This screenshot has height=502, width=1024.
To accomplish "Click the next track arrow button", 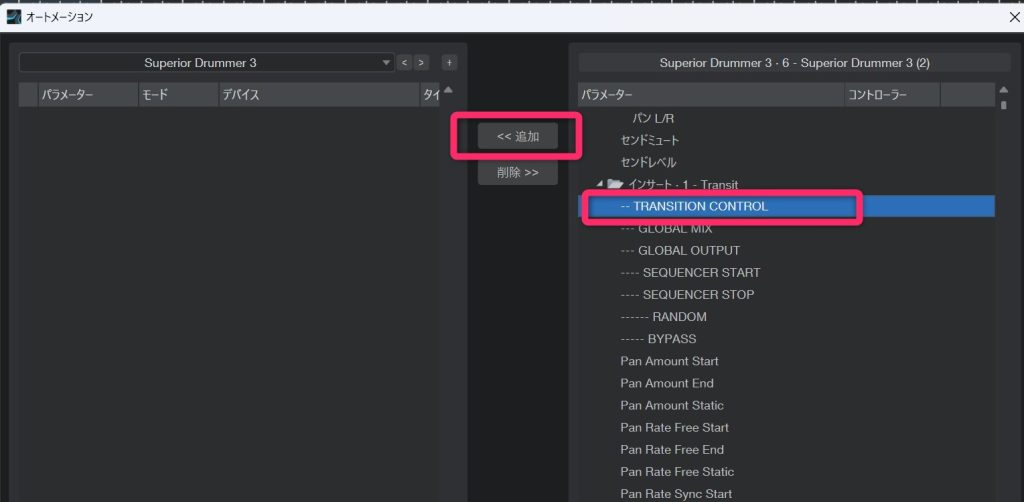I will click(422, 63).
